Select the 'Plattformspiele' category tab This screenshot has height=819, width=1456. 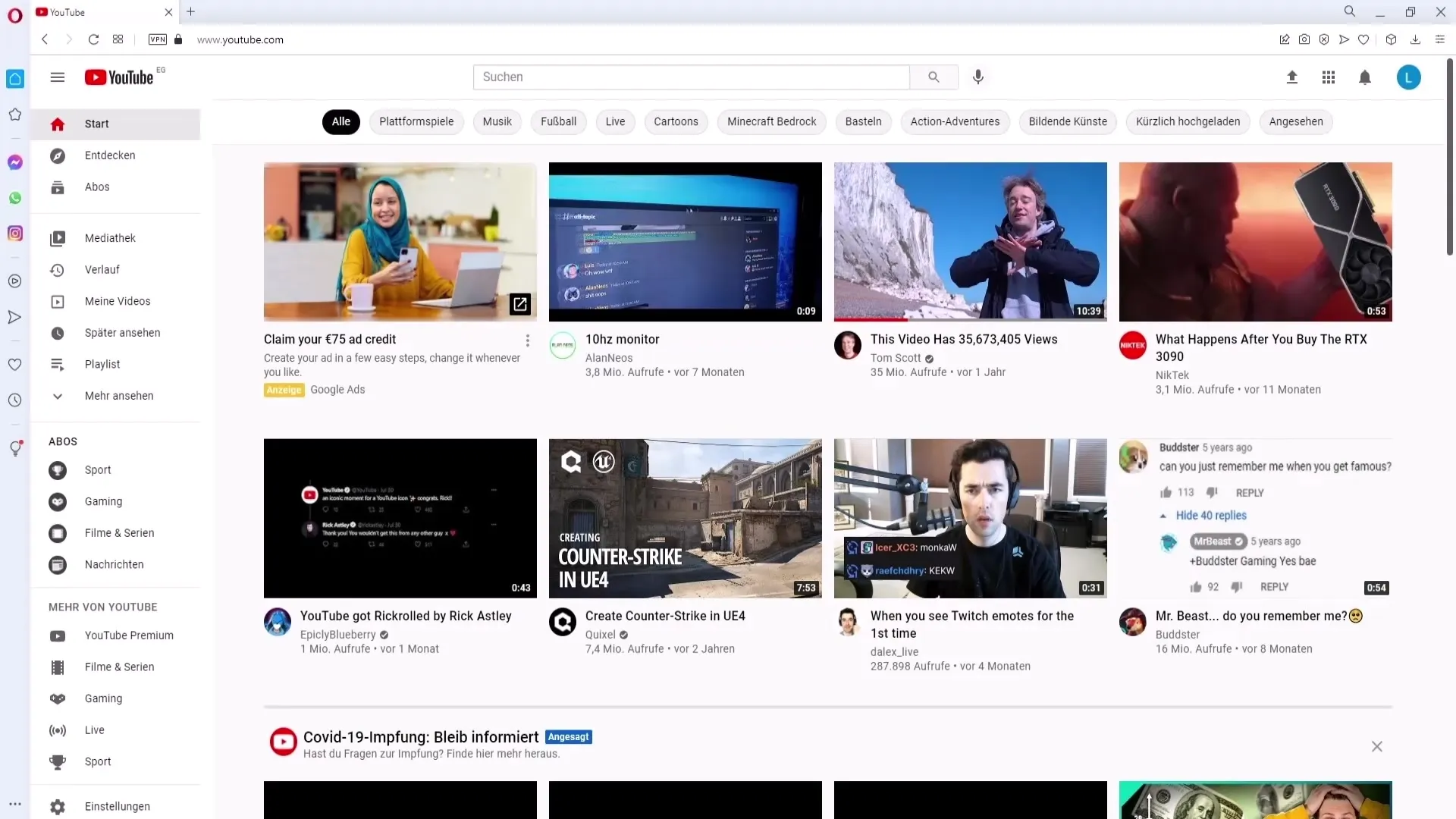tap(416, 121)
